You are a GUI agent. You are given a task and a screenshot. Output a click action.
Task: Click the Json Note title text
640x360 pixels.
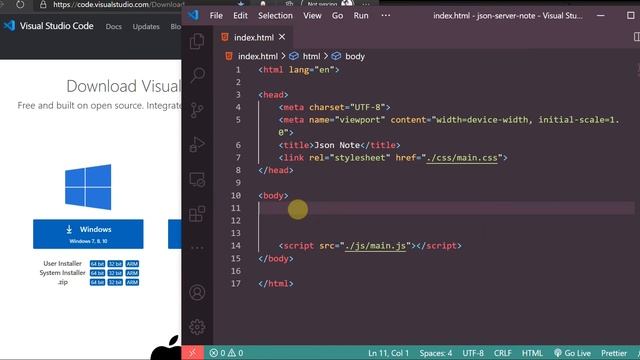pos(337,145)
